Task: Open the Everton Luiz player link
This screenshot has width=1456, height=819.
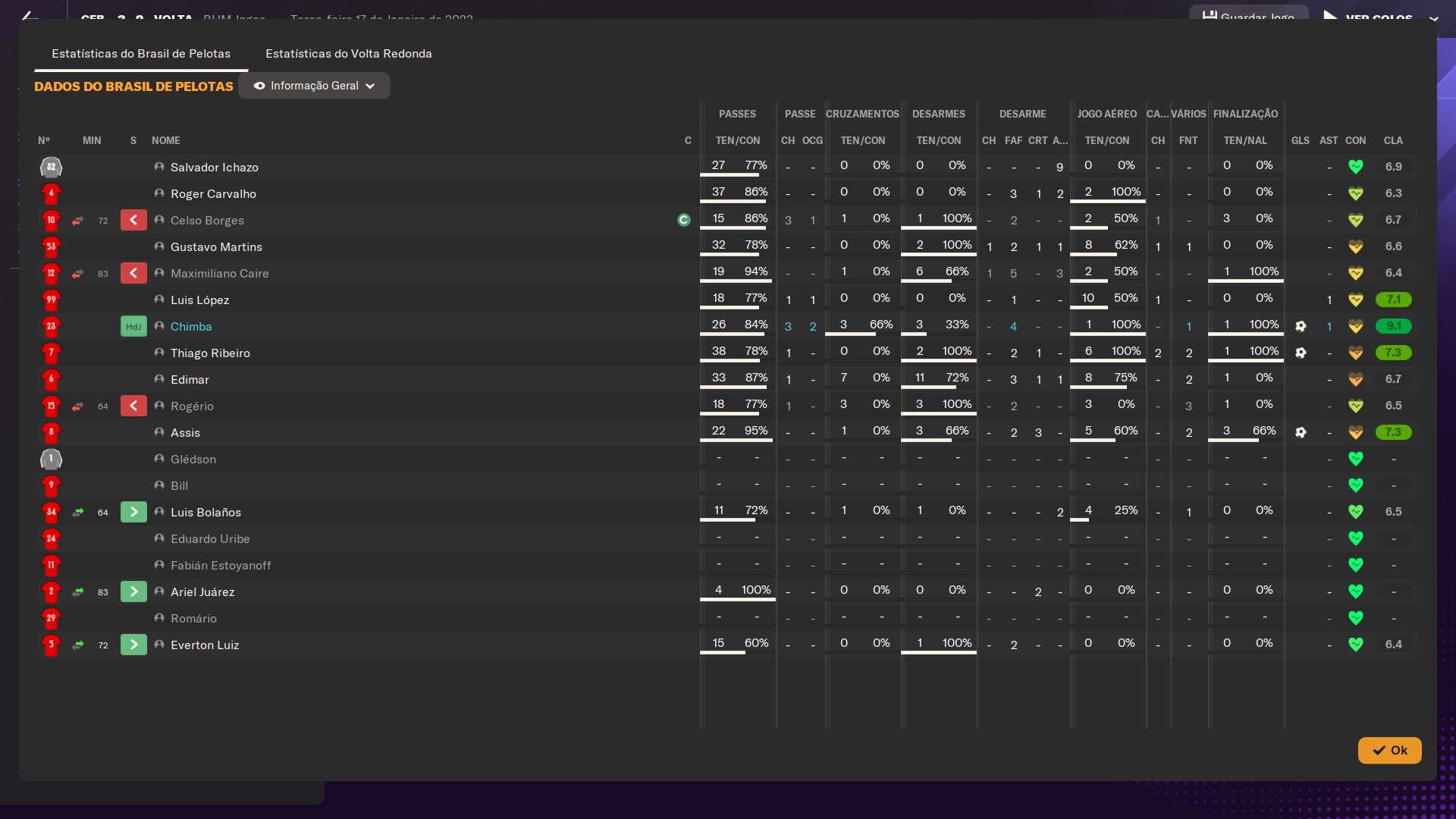Action: 205,645
